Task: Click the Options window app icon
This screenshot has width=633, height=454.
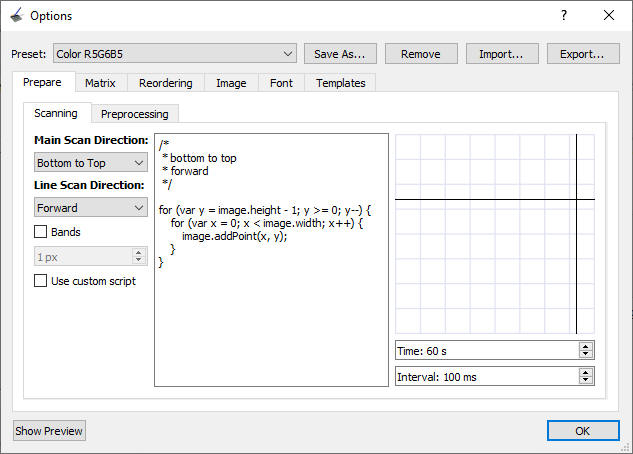Action: coord(15,16)
